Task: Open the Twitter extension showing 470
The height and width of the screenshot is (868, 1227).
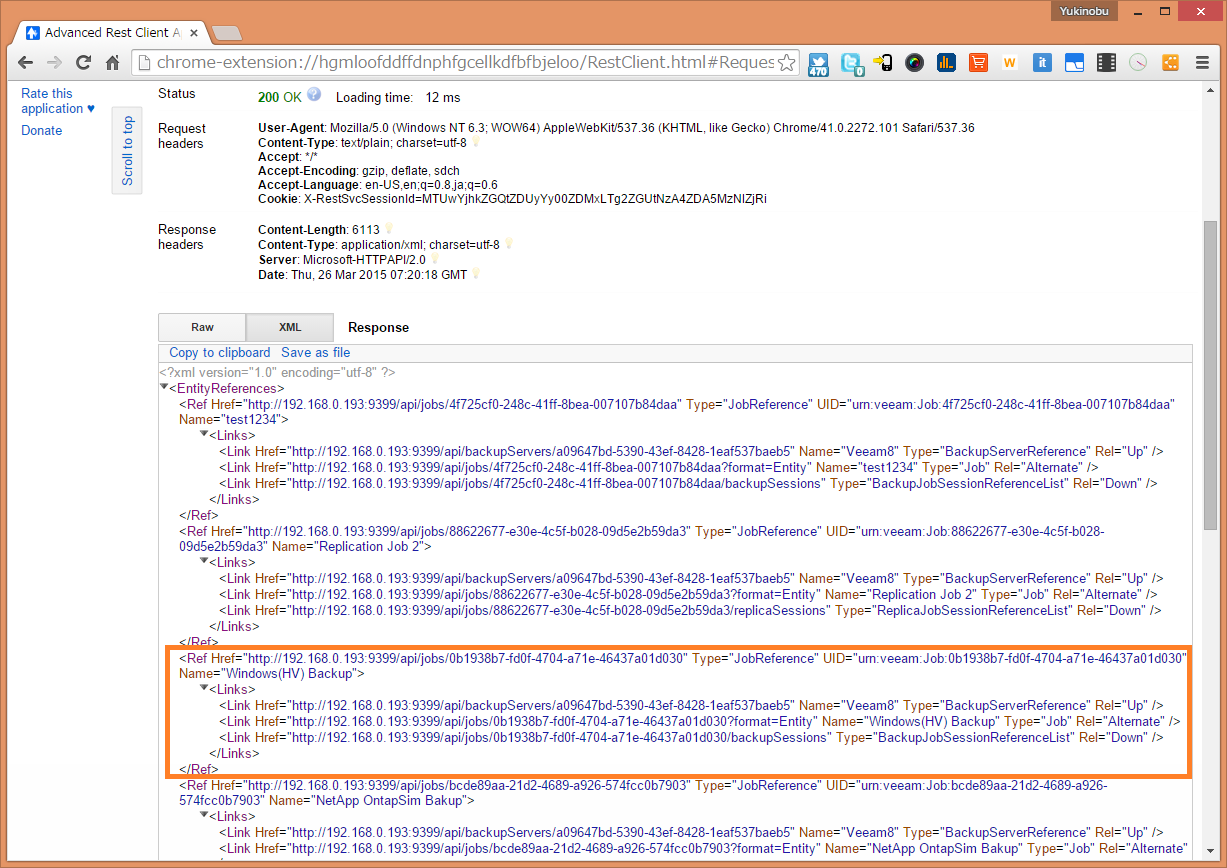Action: pos(819,64)
